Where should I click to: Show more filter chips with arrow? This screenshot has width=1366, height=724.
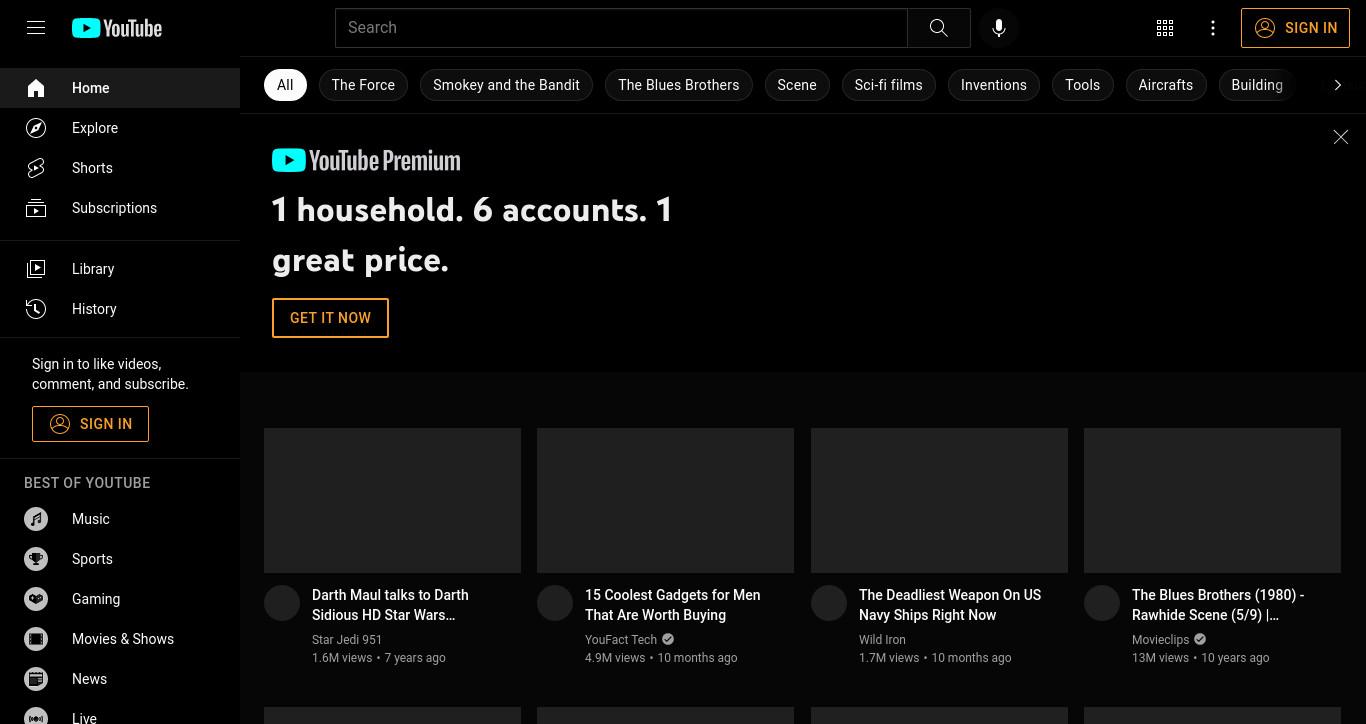pyautogui.click(x=1338, y=85)
